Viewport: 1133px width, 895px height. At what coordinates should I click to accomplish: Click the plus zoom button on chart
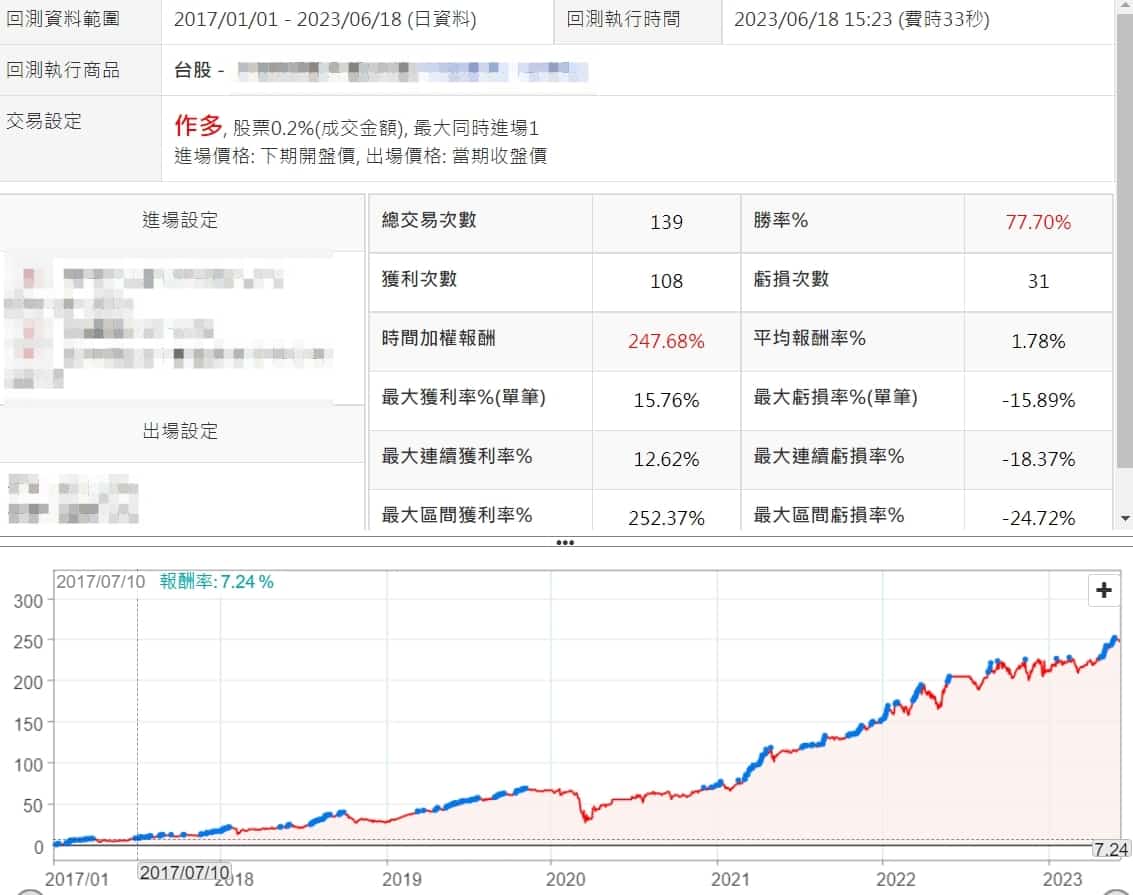pyautogui.click(x=1103, y=590)
